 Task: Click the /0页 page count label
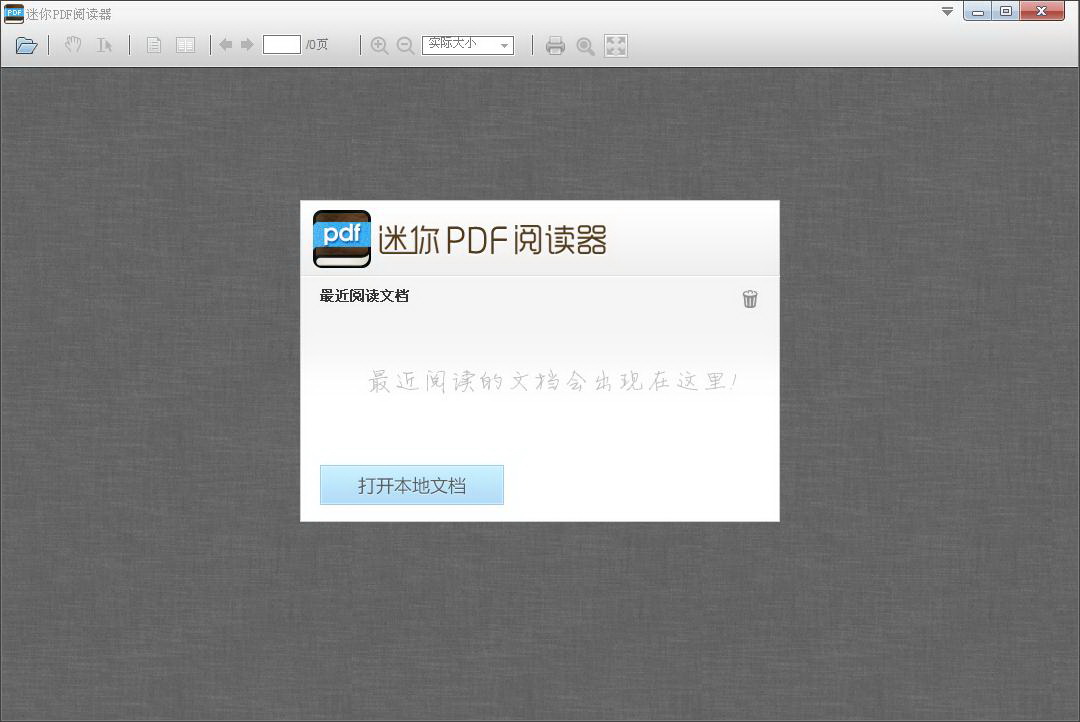[x=317, y=45]
